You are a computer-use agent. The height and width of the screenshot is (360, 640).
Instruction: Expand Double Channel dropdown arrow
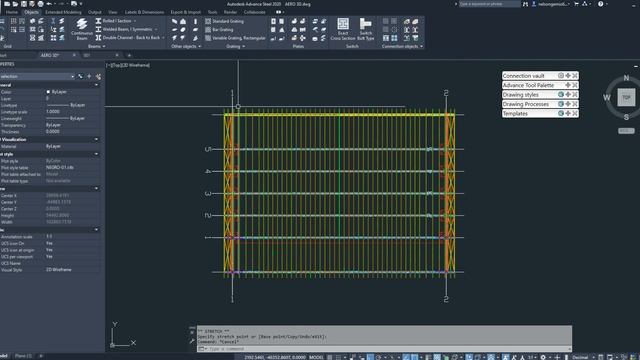click(163, 38)
